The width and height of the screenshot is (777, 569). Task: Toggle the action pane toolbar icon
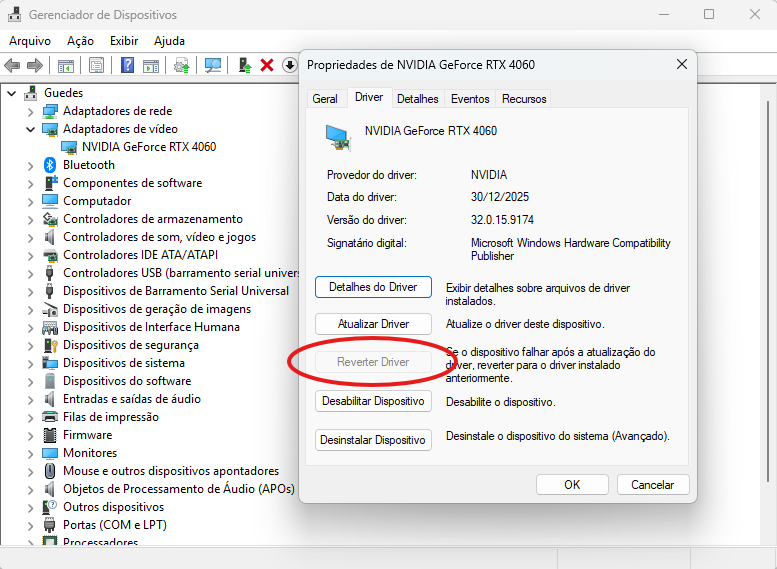pyautogui.click(x=151, y=65)
